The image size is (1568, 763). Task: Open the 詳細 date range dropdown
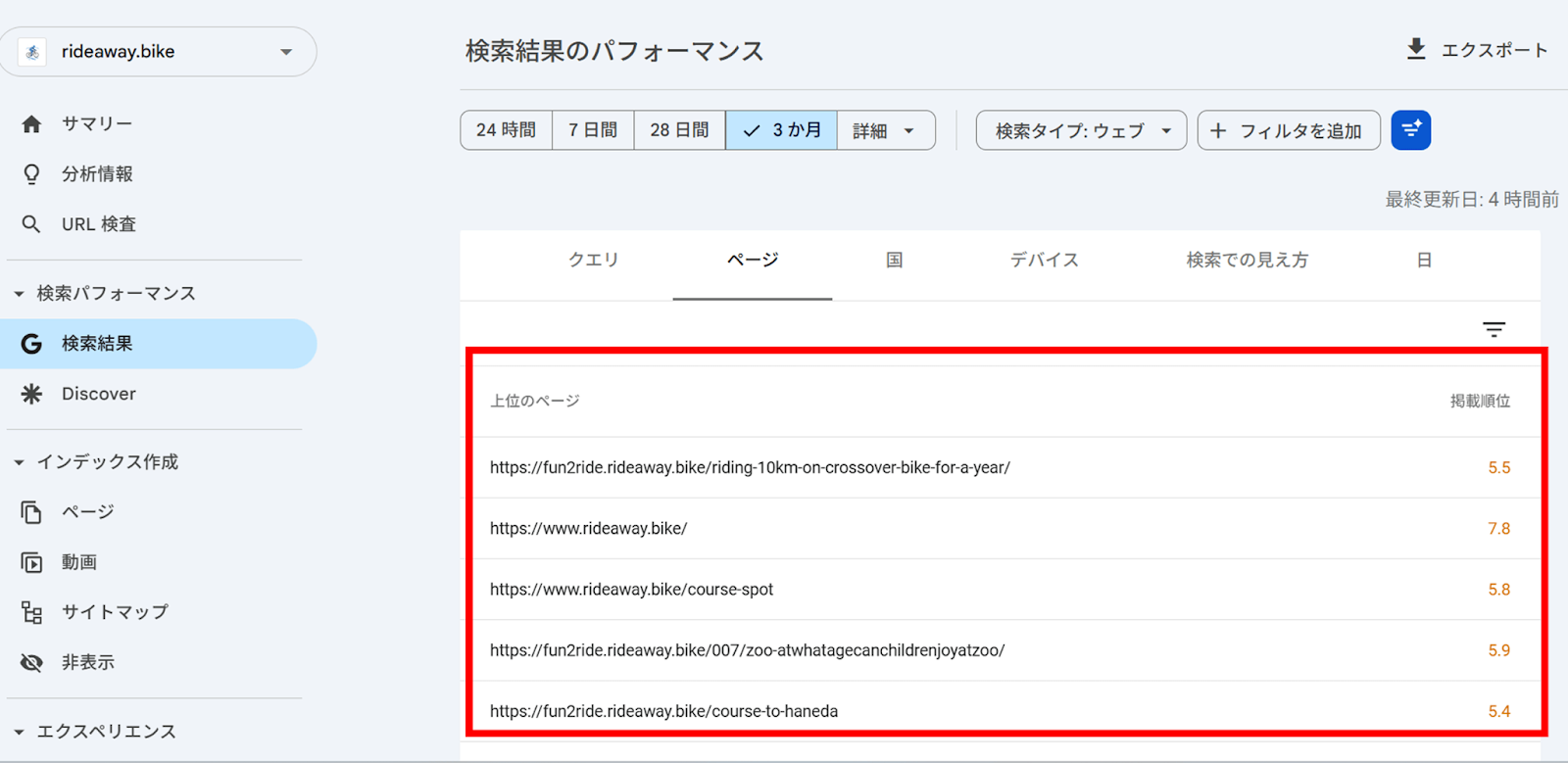pos(886,130)
